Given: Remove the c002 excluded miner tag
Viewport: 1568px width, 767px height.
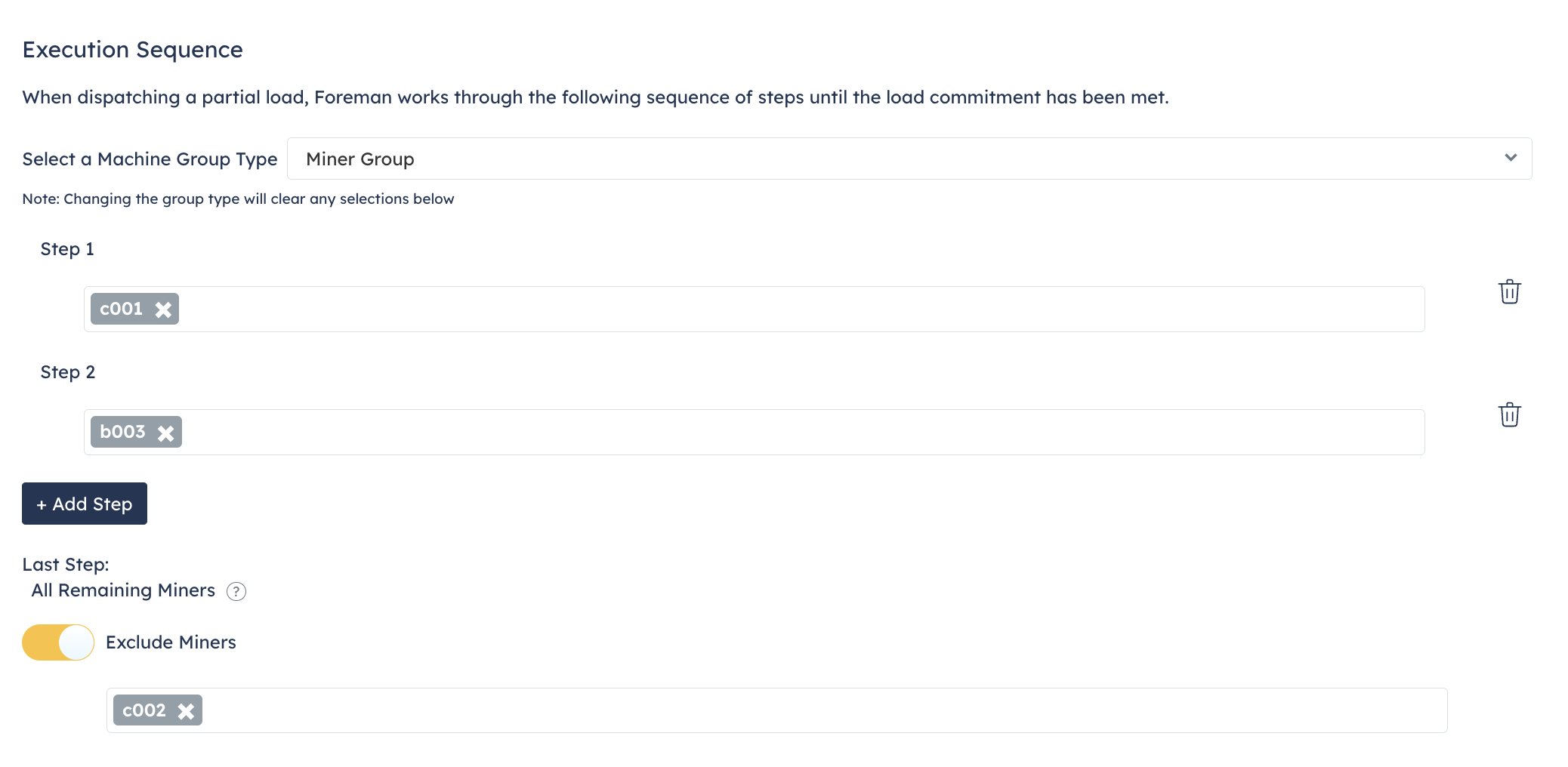Looking at the screenshot, I should [x=186, y=711].
